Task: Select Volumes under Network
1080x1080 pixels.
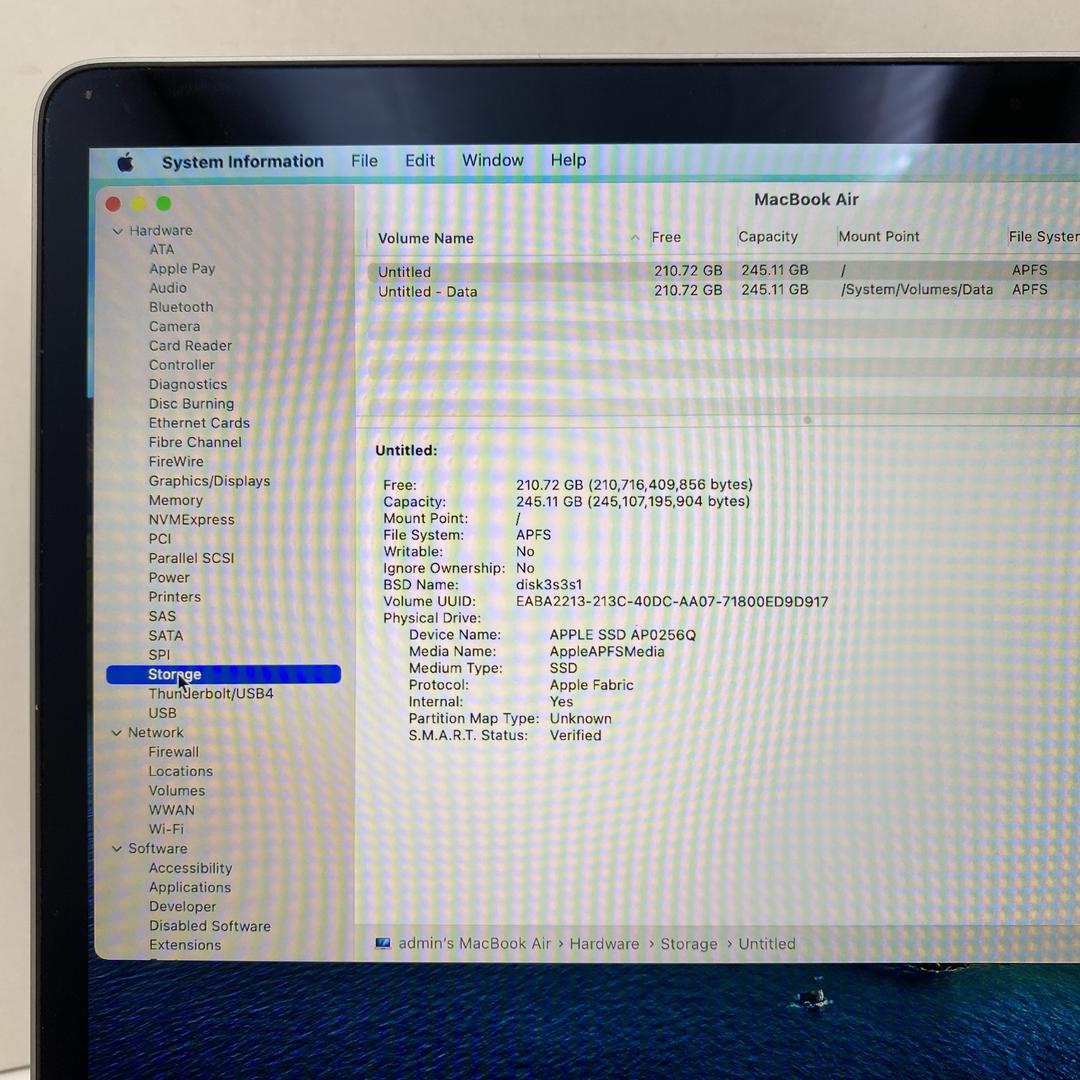Action: coord(177,791)
